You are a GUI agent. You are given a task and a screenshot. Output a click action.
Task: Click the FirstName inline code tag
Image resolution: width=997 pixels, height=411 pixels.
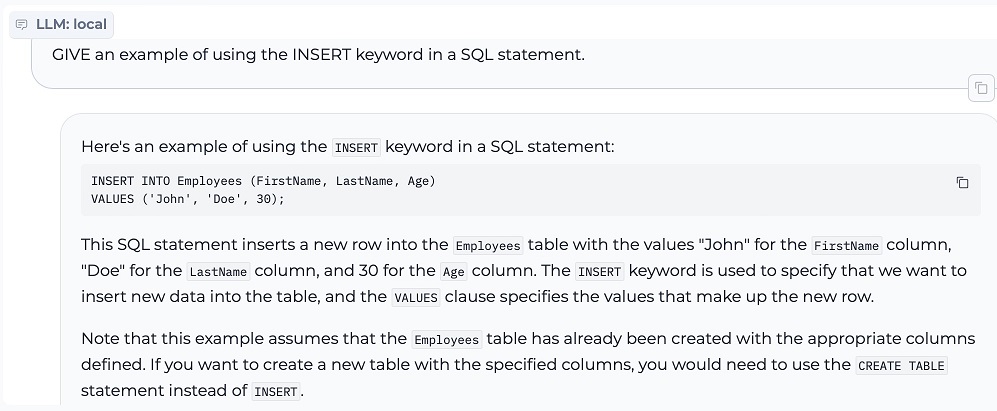(x=846, y=246)
